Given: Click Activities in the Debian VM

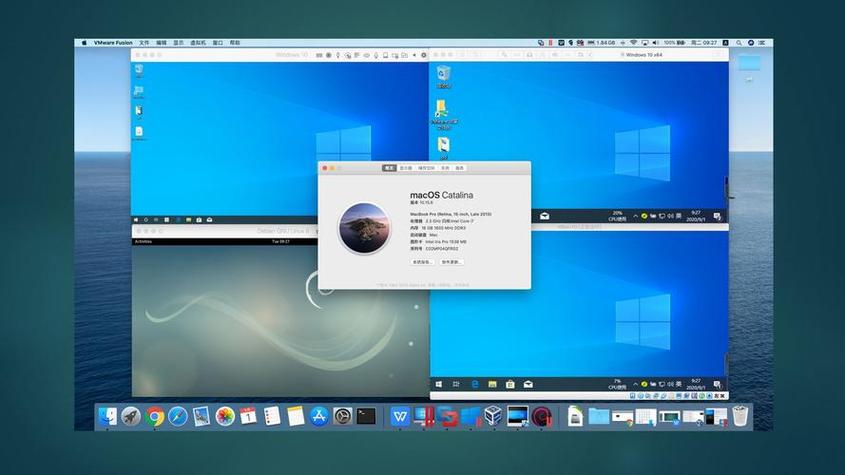Looking at the screenshot, I should (143, 242).
